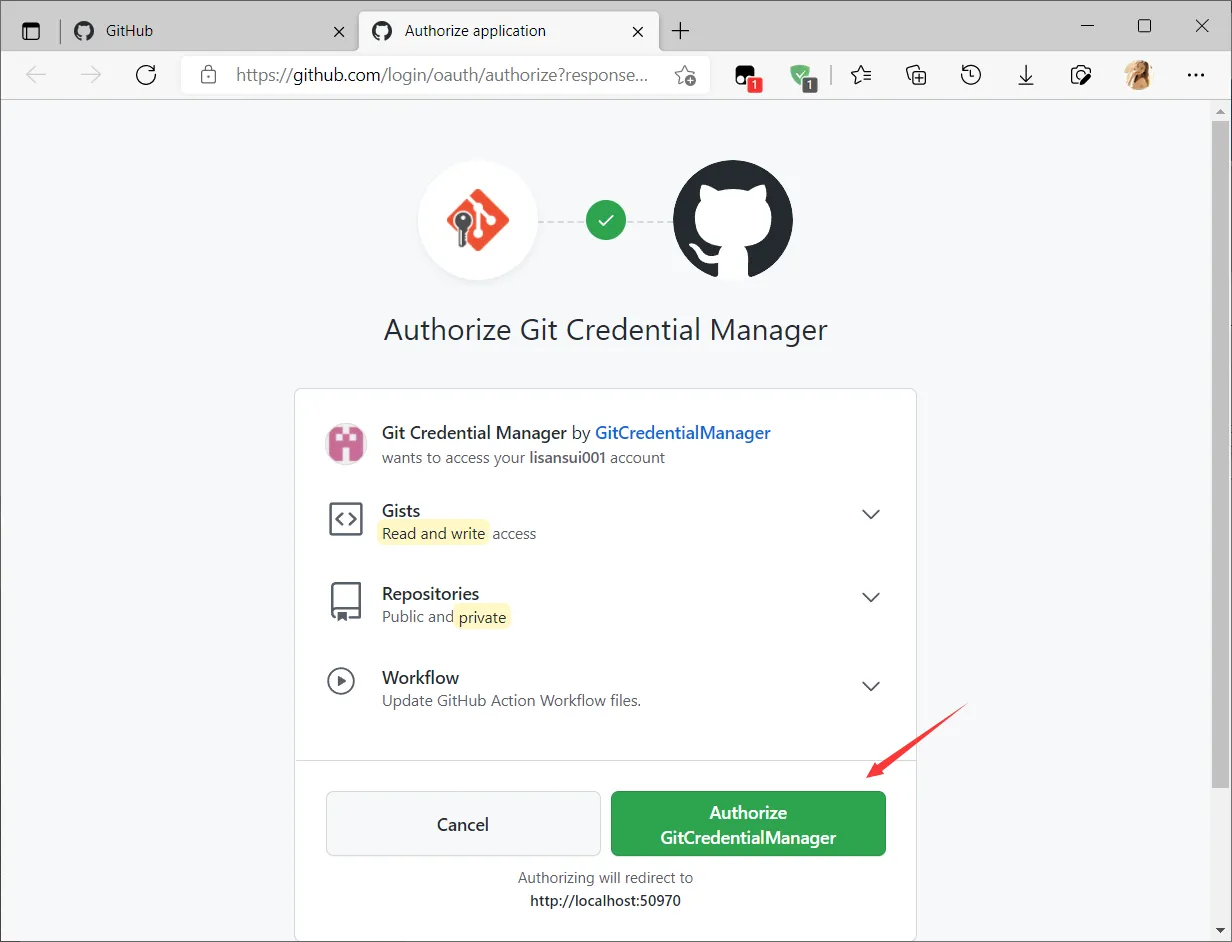1232x942 pixels.
Task: Focus the address bar with the github.com URL
Action: point(441,75)
